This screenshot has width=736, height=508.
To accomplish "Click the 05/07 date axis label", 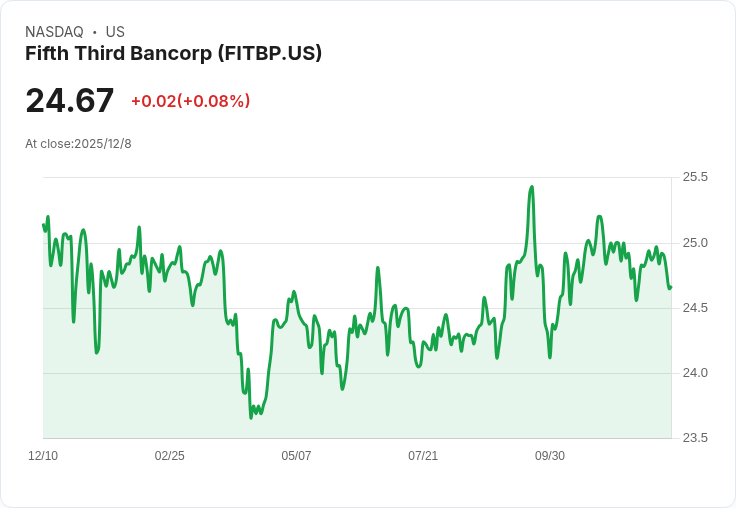I will click(296, 455).
